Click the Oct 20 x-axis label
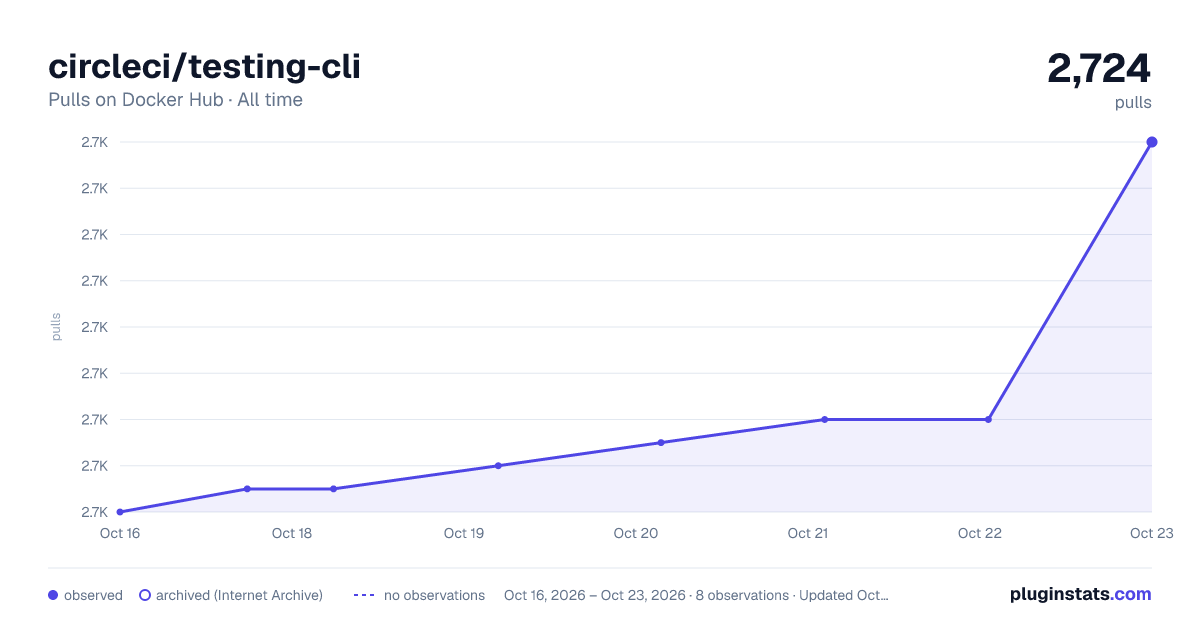This screenshot has width=1200, height=630. (x=636, y=533)
